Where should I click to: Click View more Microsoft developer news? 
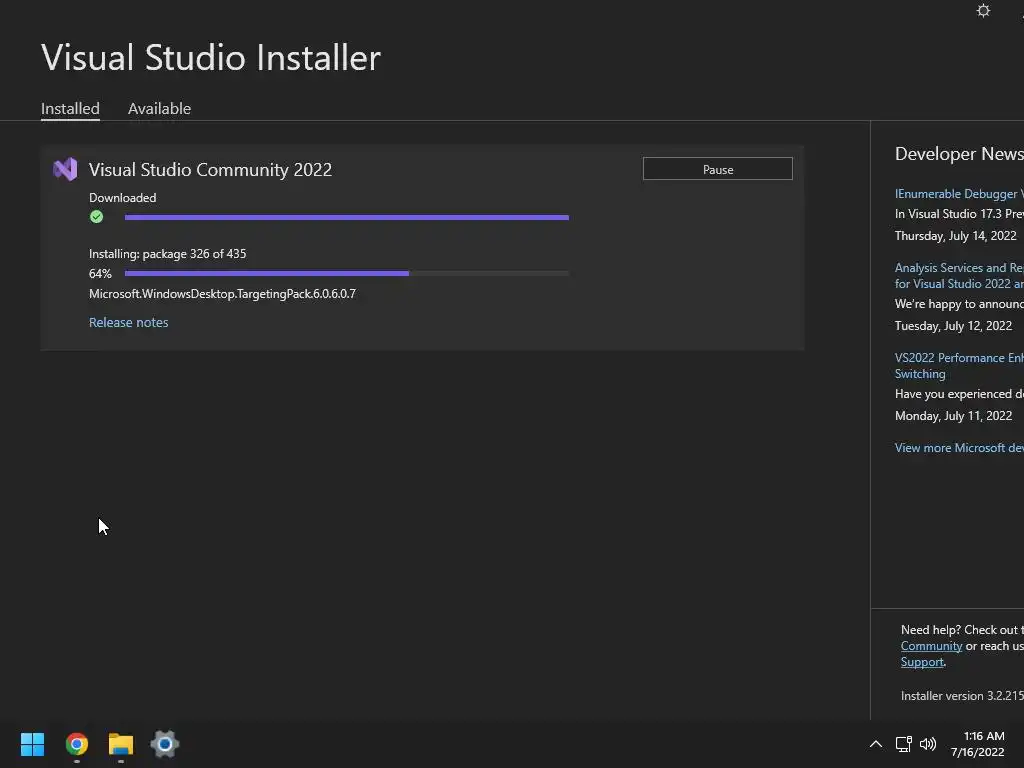pyautogui.click(x=958, y=447)
